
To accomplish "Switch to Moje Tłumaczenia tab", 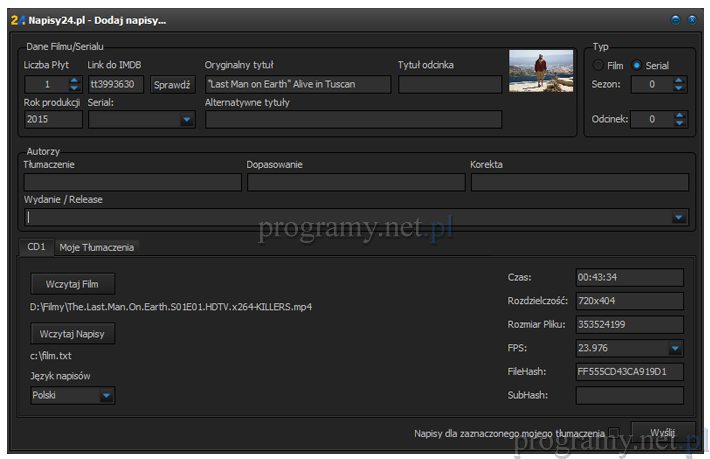I will point(97,247).
